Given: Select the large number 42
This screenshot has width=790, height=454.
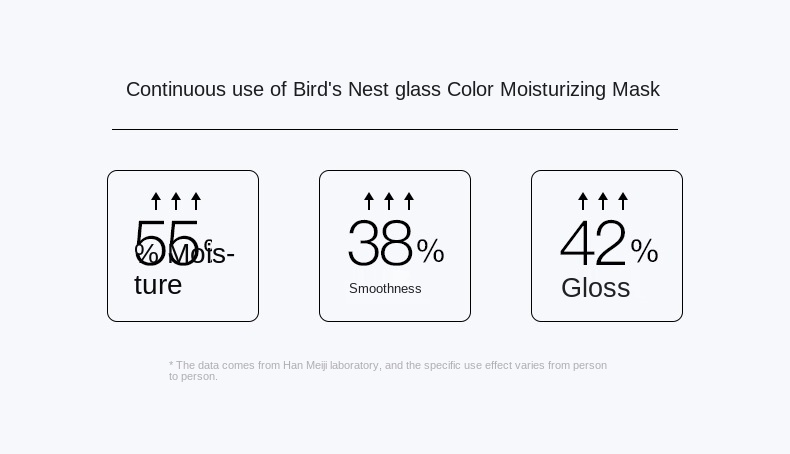Looking at the screenshot, I should 593,244.
